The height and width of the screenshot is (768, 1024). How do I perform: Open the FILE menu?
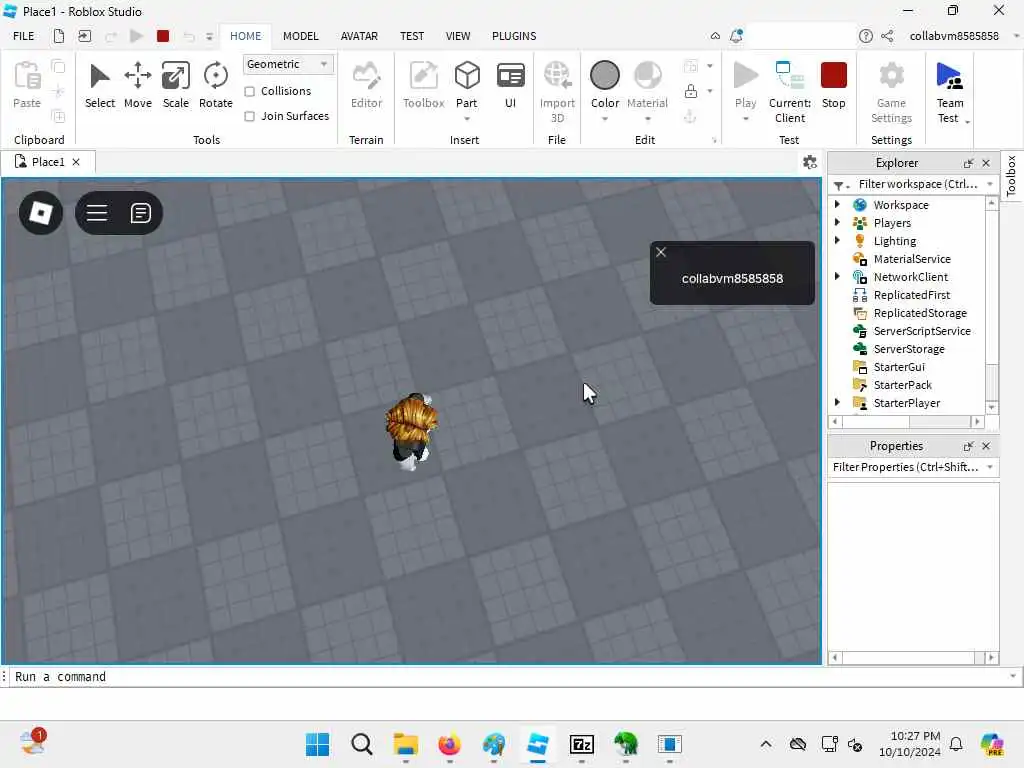point(24,36)
